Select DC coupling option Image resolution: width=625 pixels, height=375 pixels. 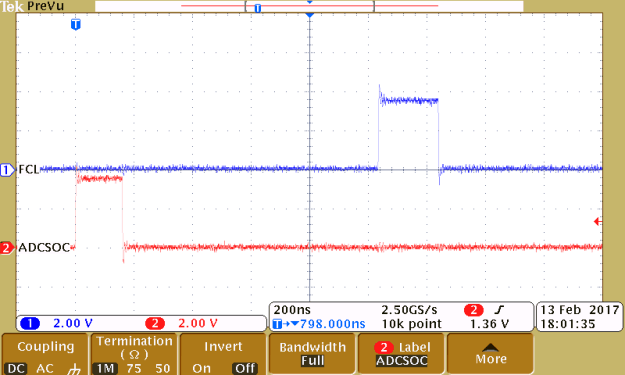16,368
